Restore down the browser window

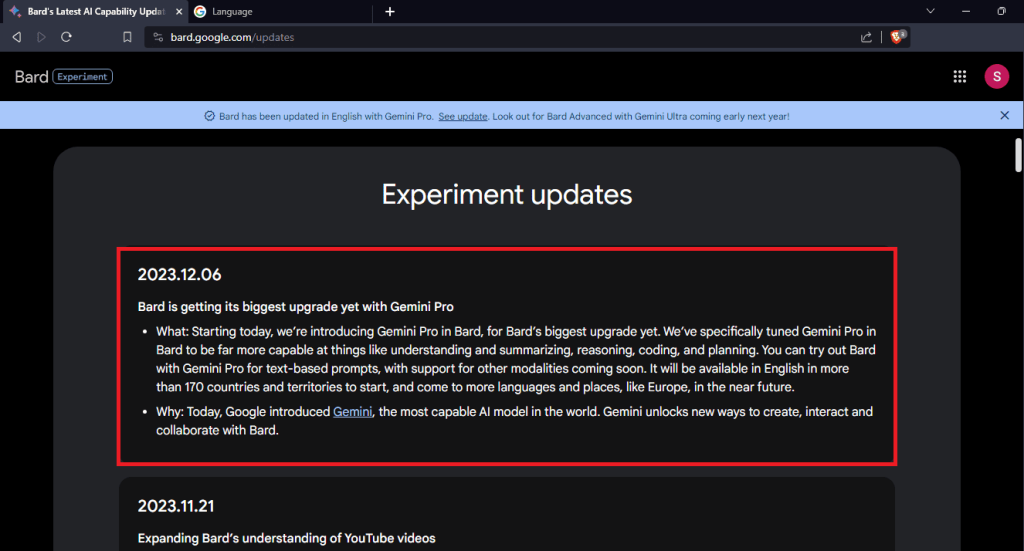(x=1001, y=11)
